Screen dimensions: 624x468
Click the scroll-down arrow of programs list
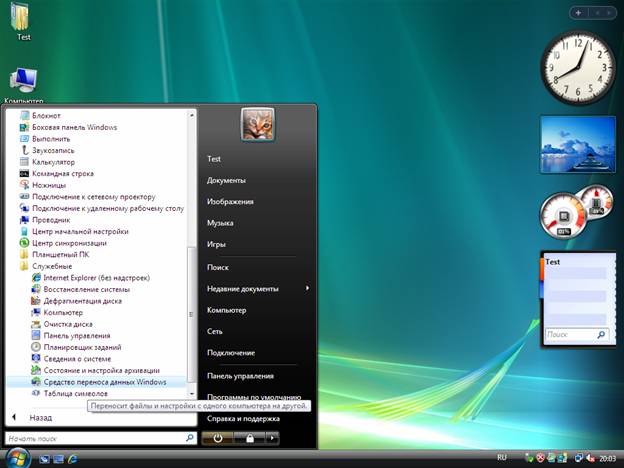coord(192,394)
